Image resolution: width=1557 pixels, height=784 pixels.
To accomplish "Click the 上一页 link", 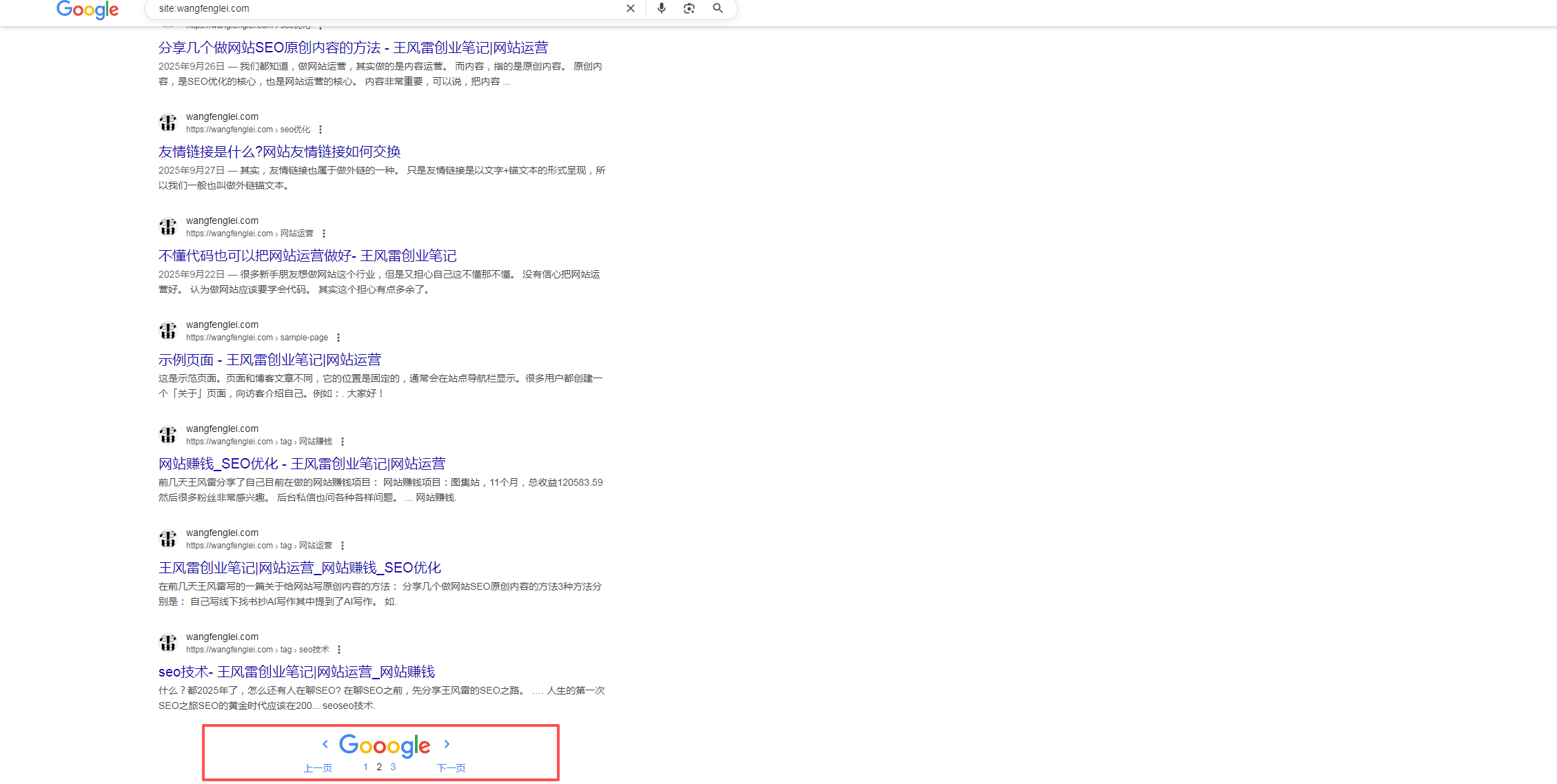I will coord(318,768).
